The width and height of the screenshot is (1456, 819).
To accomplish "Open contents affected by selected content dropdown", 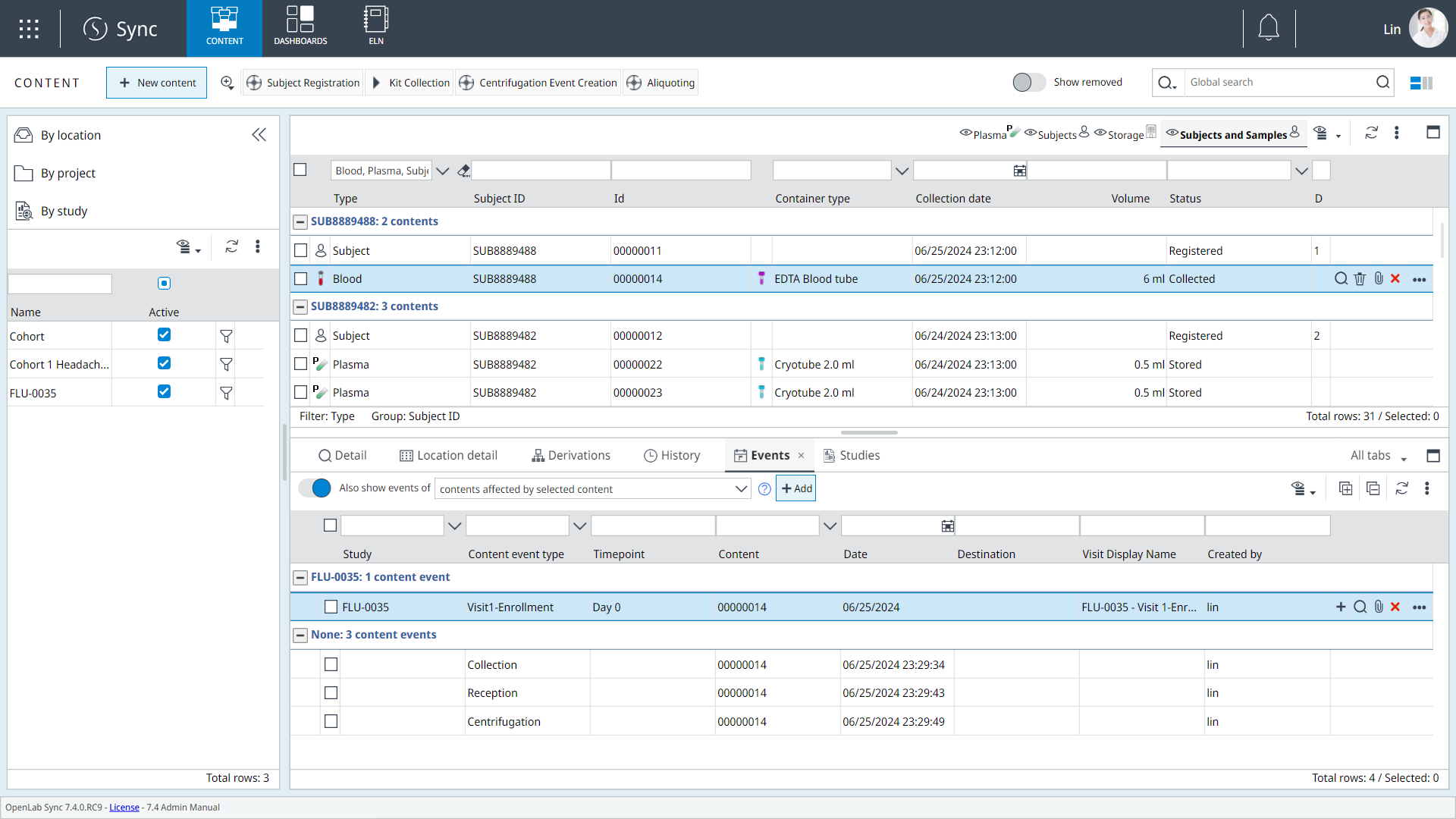I will [x=593, y=489].
